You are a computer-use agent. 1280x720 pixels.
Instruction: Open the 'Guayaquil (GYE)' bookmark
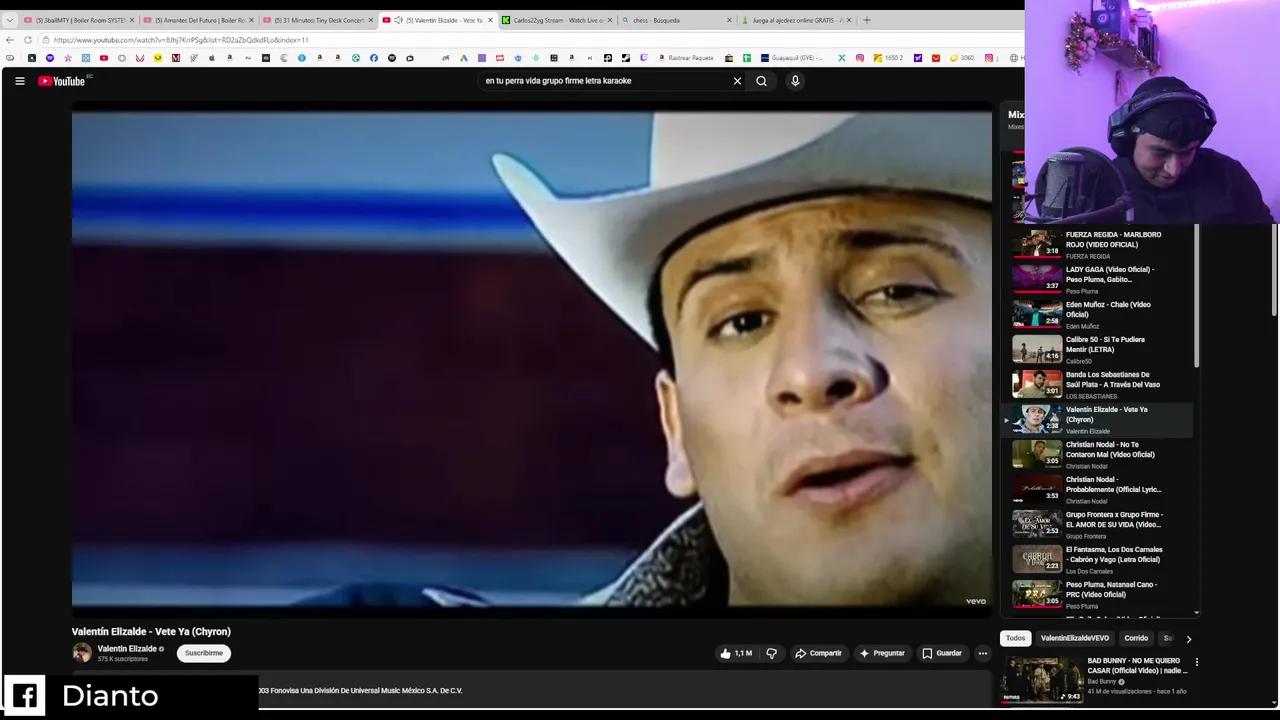(791, 58)
